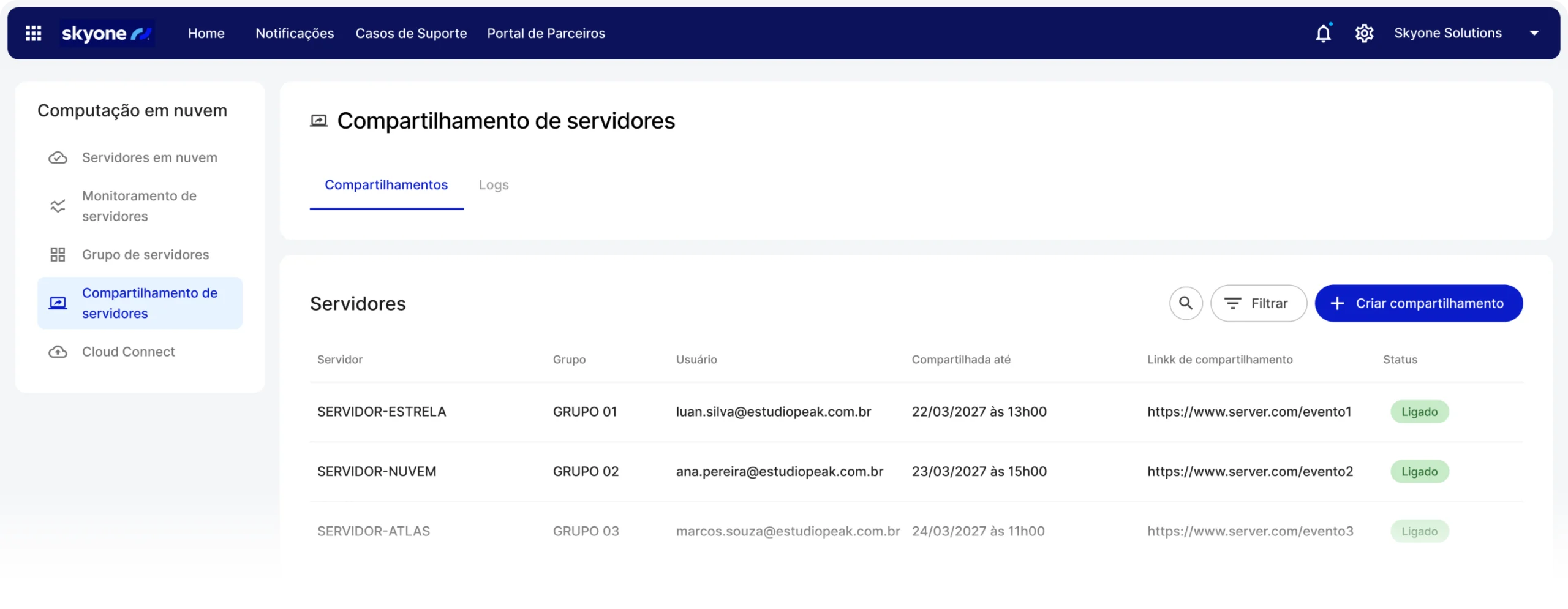Screen dimensions: 1568x609
Task: Click the Skyone logo
Action: 106,33
